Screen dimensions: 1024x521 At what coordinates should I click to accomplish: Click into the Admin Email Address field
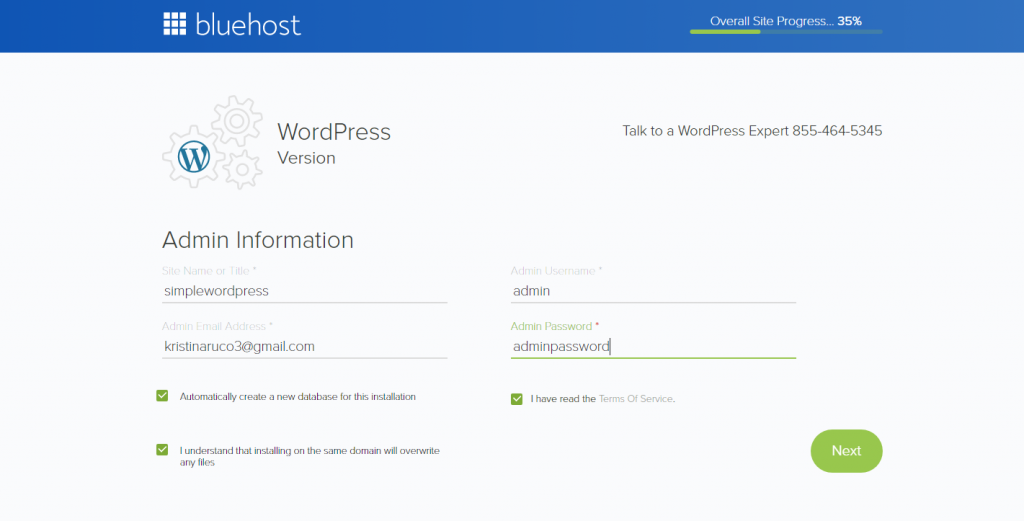304,347
